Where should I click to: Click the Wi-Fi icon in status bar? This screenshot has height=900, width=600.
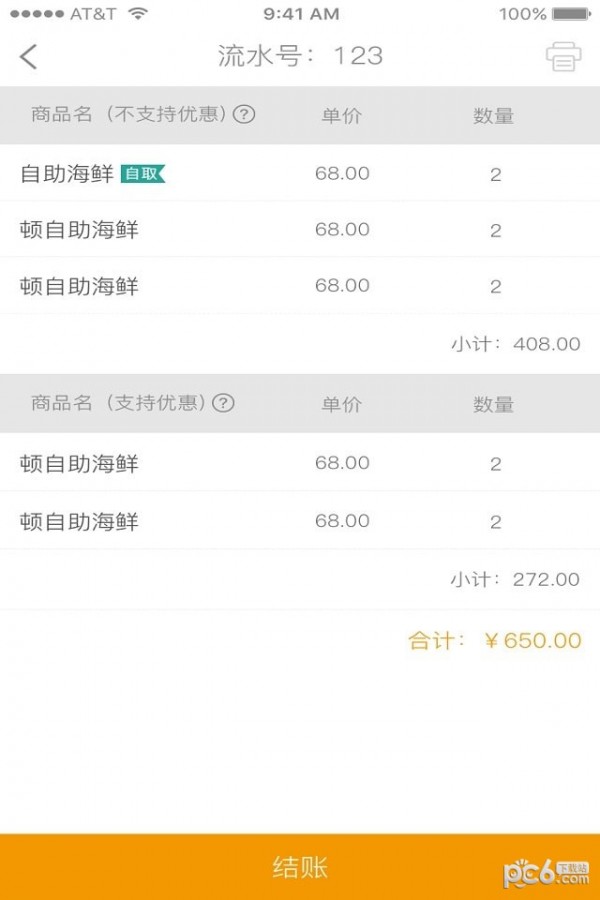tap(138, 14)
